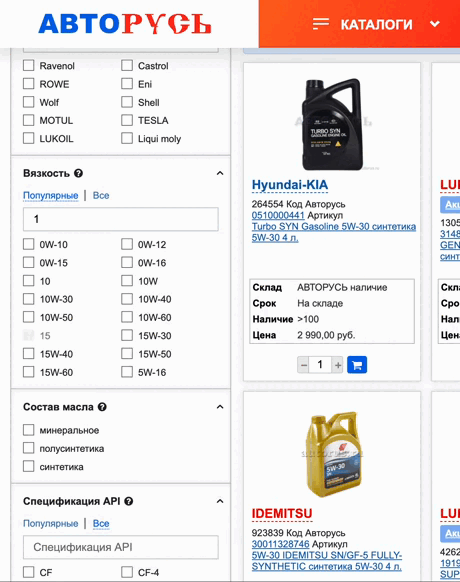Viewport: 460px width, 582px height.
Task: Open the Каталоги hamburger menu icon
Action: (321, 24)
